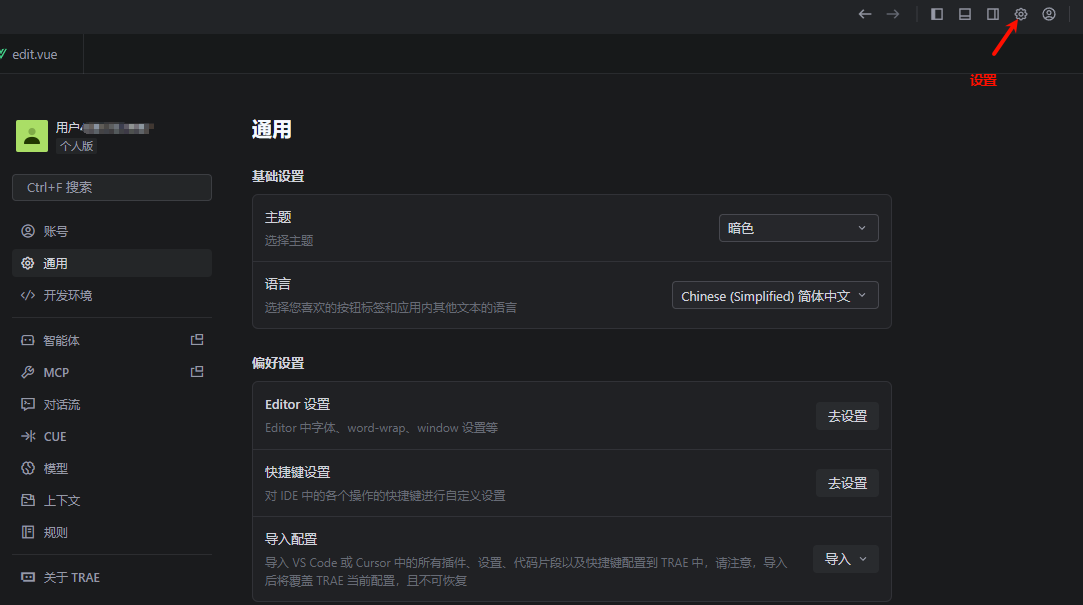
Task: Select the 通用 settings section
Action: [x=112, y=263]
